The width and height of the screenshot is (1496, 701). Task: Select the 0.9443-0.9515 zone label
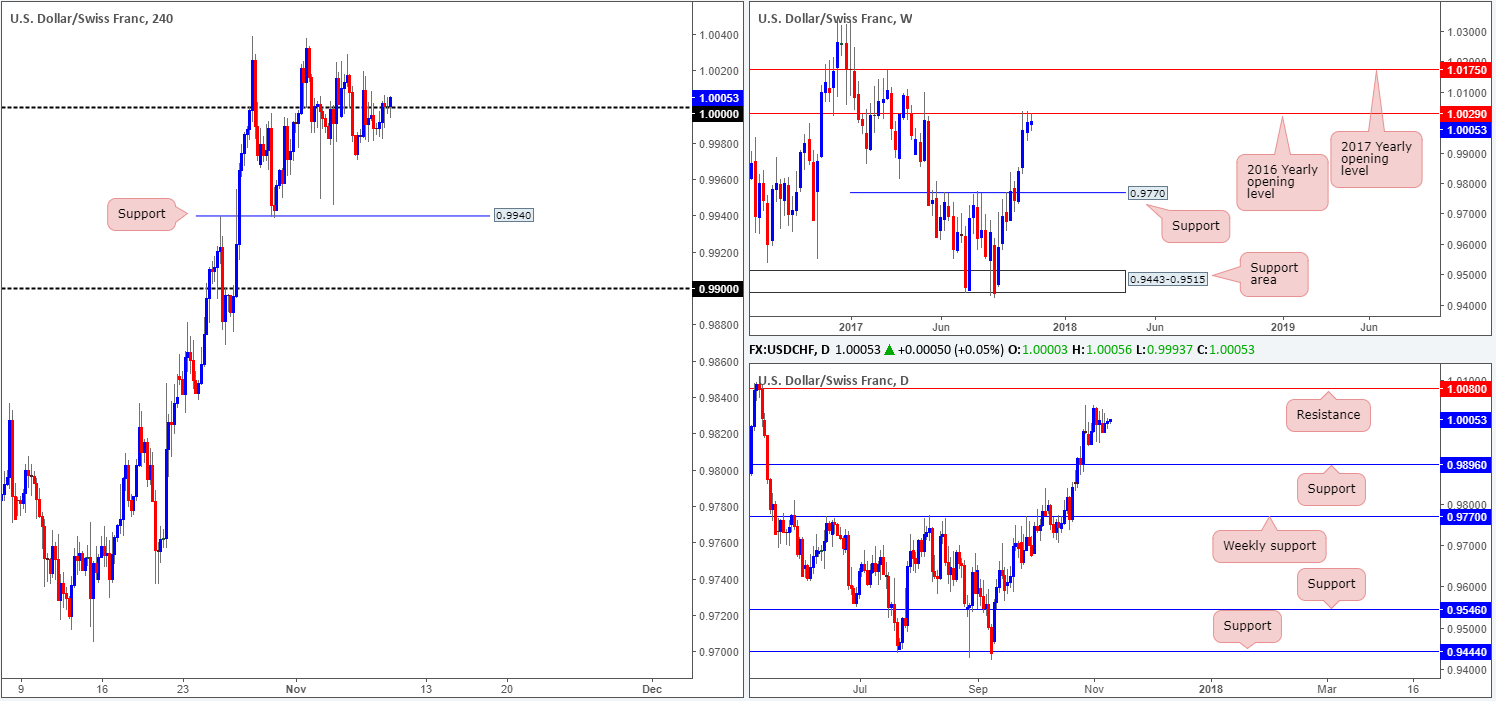click(x=1166, y=279)
